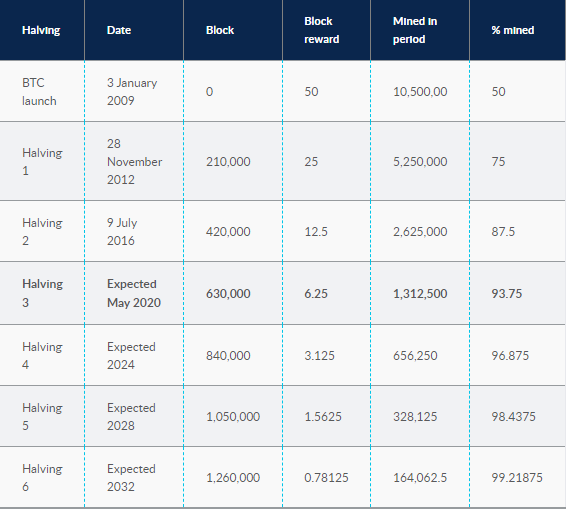Click the Block reward column header
This screenshot has width=569, height=512.
pos(321,30)
